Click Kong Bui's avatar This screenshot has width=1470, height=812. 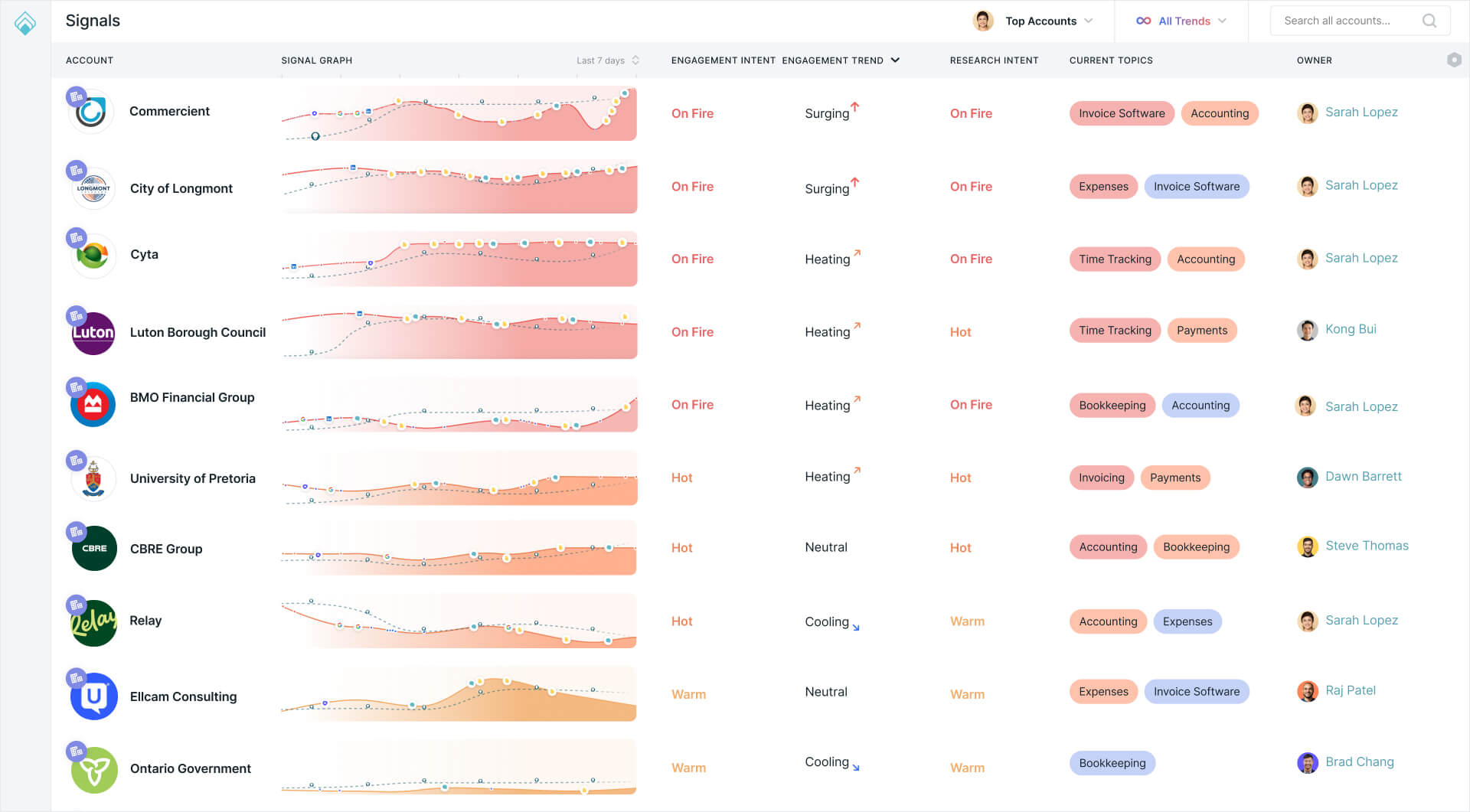click(1307, 330)
